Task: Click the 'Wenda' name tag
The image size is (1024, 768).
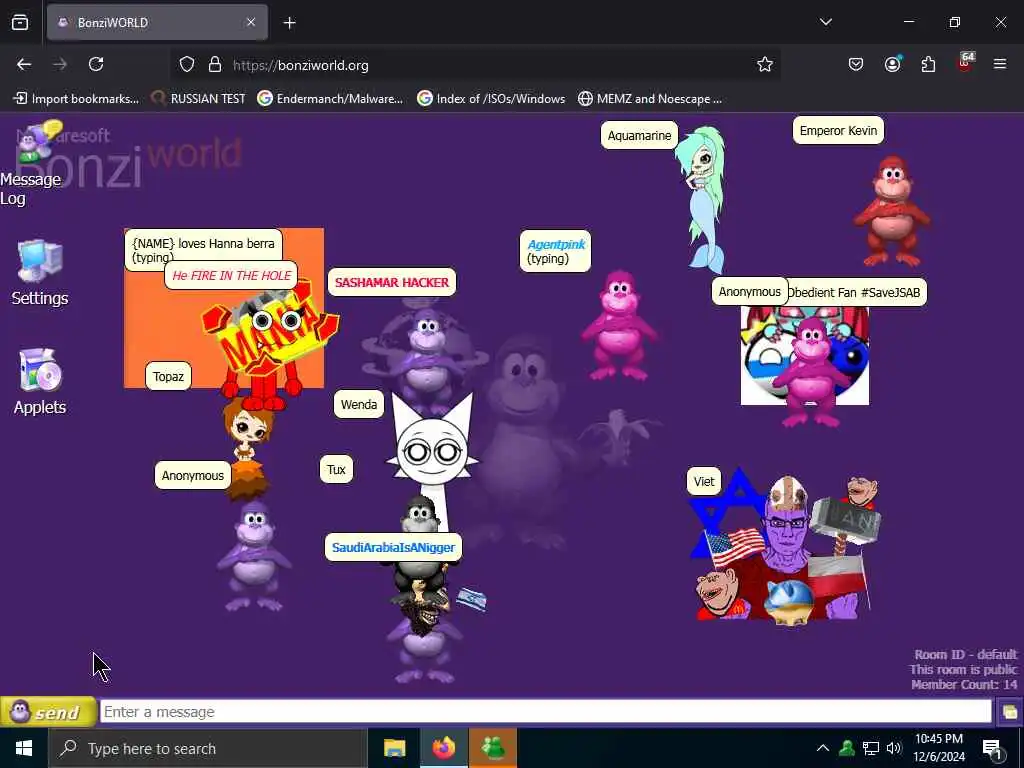Action: [x=359, y=404]
